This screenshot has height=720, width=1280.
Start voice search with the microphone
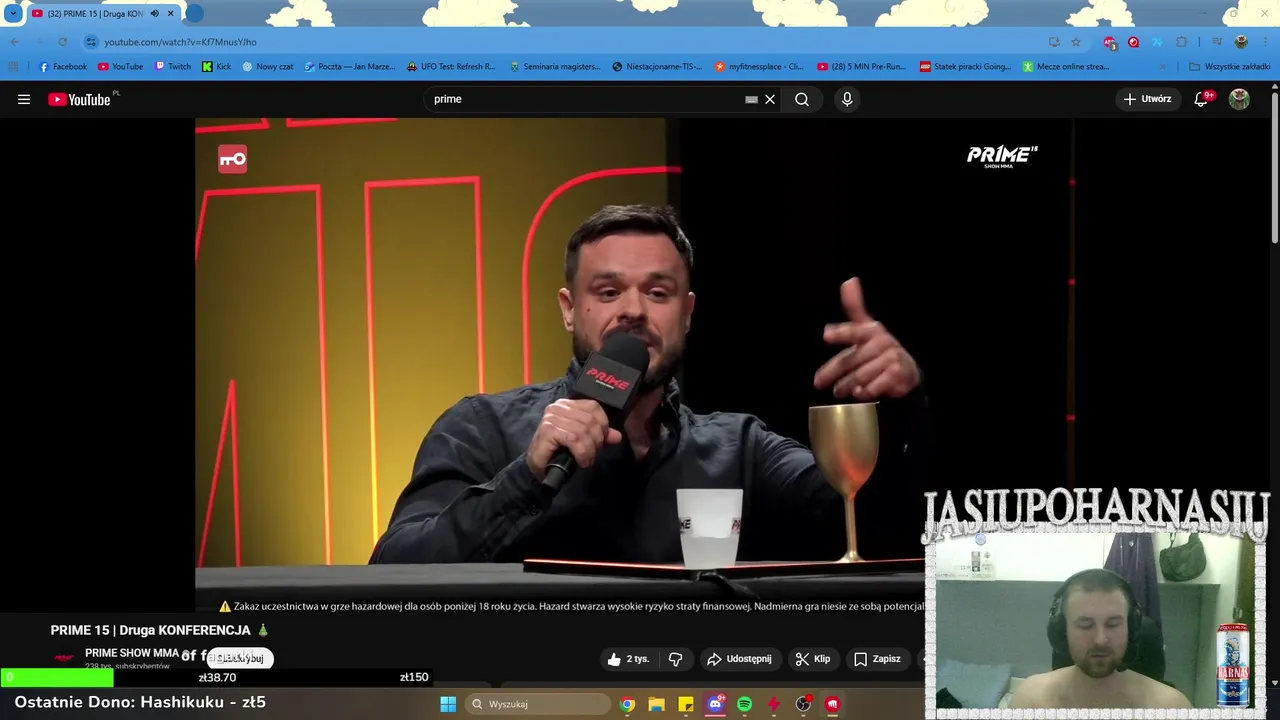847,99
